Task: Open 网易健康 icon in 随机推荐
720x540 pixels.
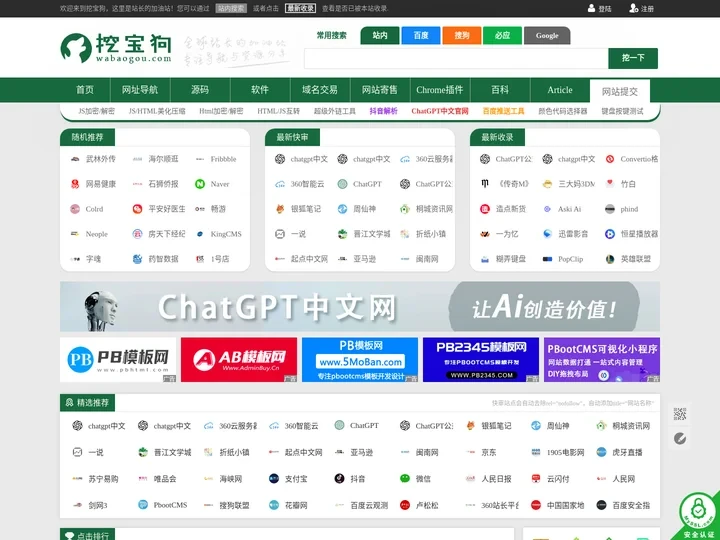Action: [x=75, y=184]
